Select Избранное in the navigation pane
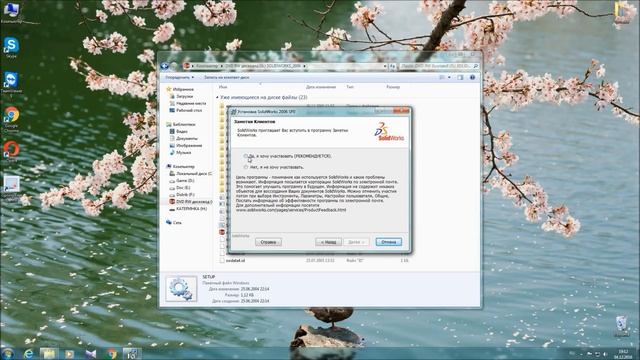This screenshot has height=360, width=640. 180,89
